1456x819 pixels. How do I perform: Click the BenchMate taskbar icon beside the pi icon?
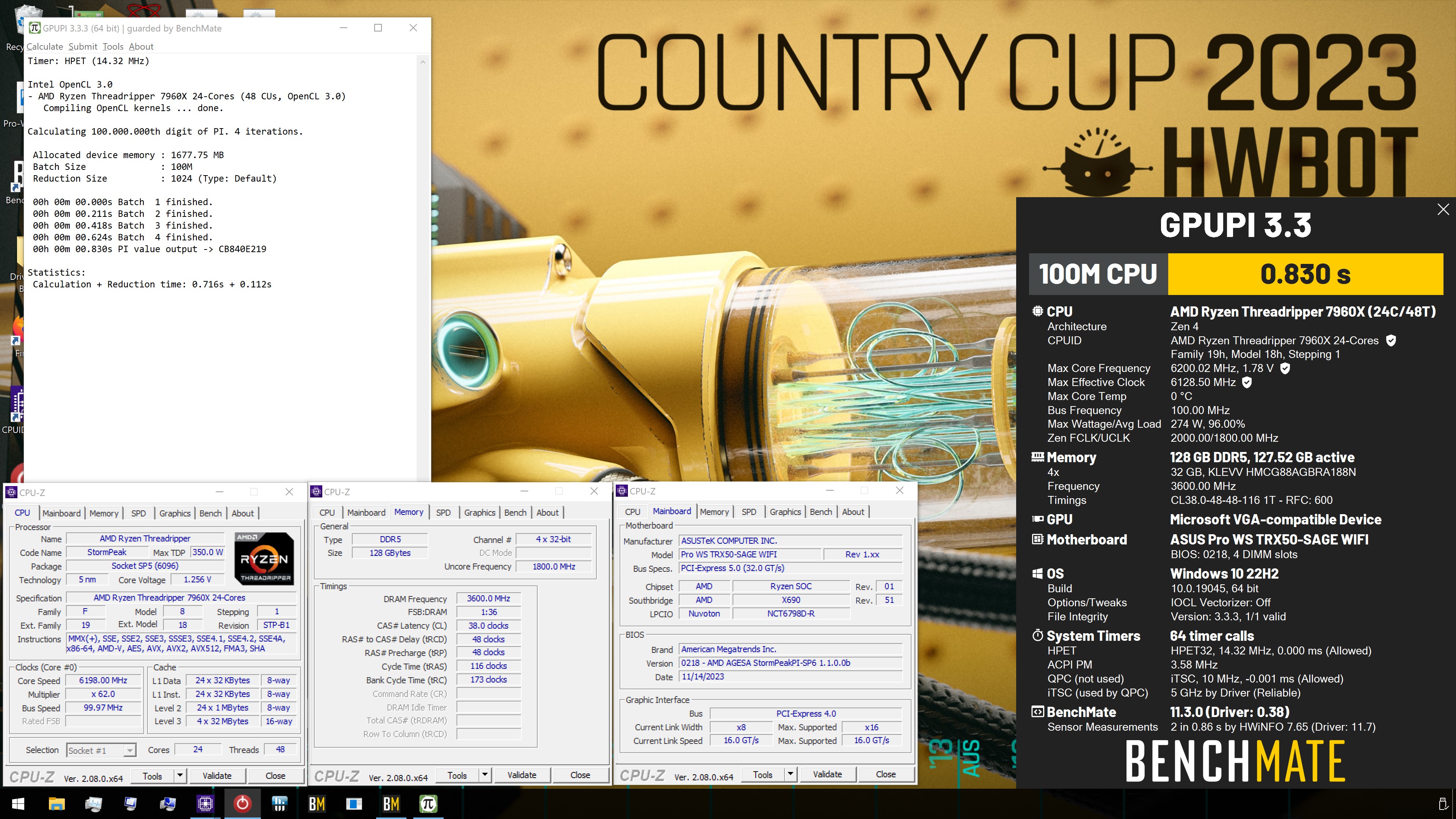pyautogui.click(x=391, y=803)
